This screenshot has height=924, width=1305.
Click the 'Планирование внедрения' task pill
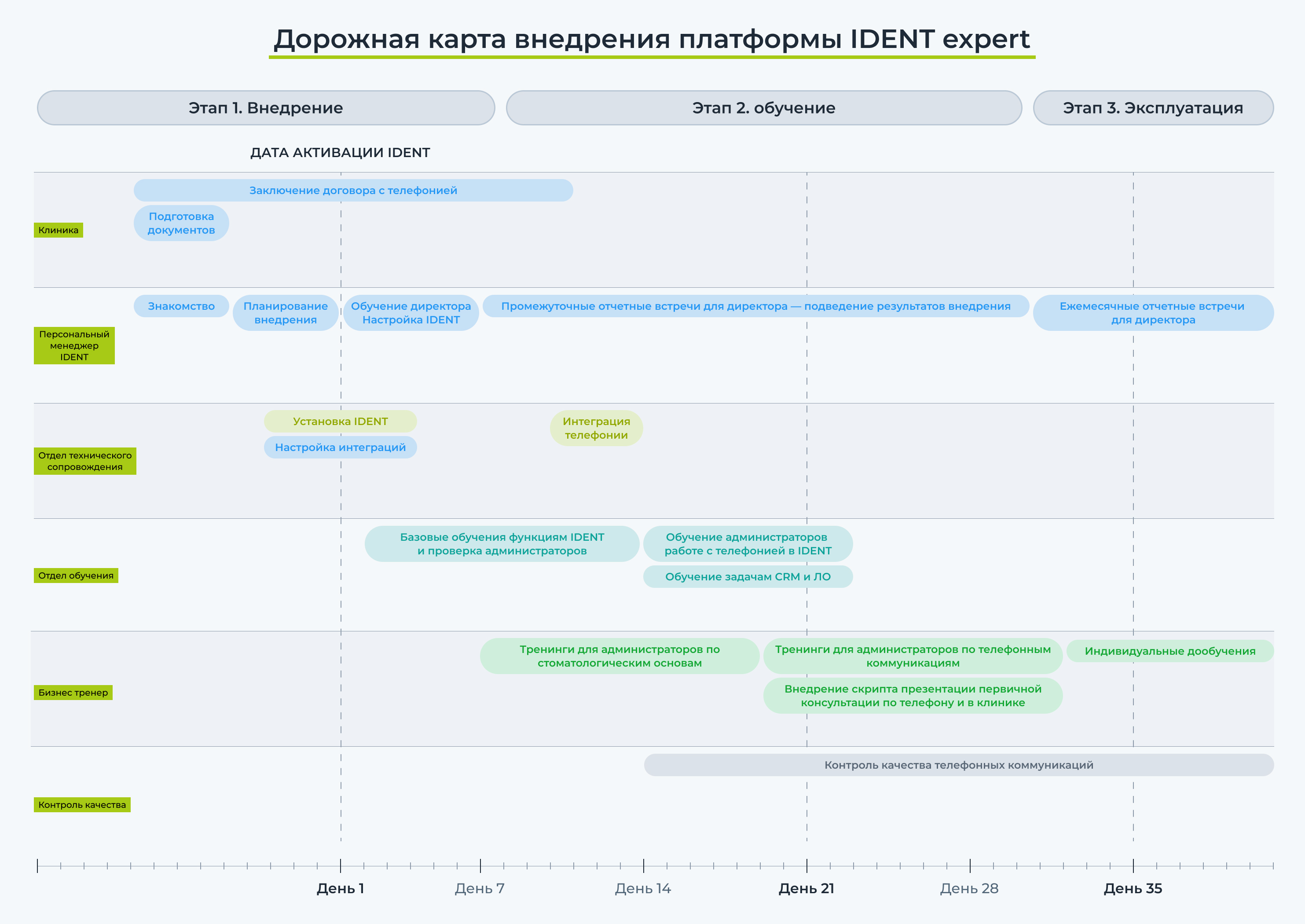[x=286, y=312]
